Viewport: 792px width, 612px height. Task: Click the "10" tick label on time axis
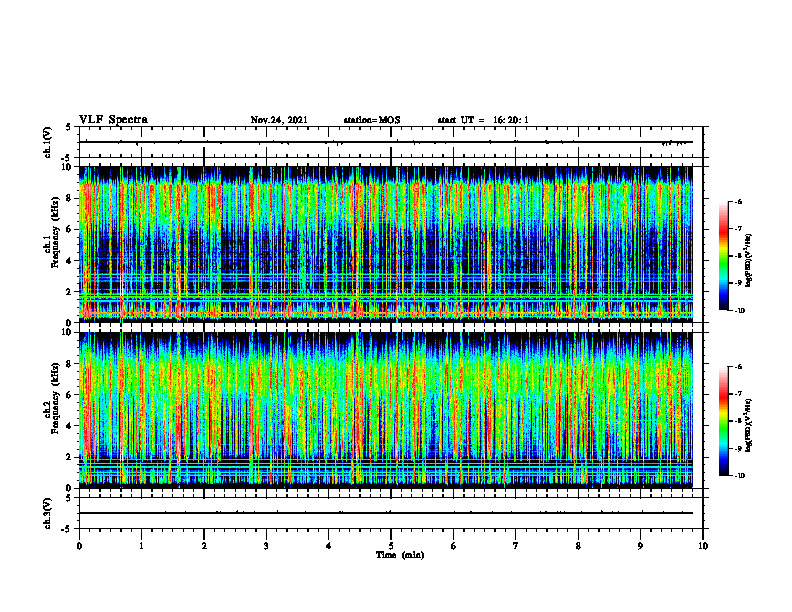(x=703, y=546)
